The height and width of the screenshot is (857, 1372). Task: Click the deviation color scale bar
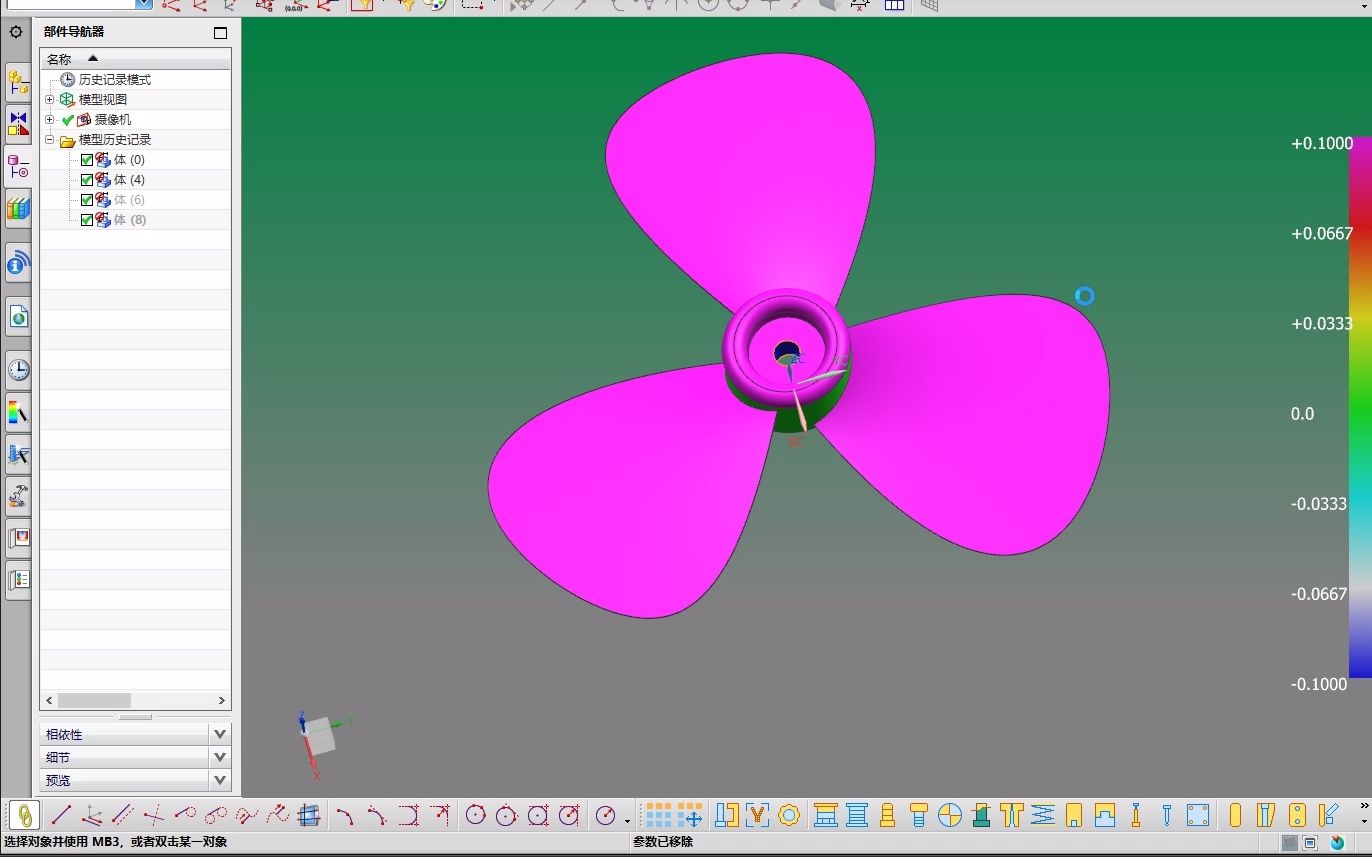tap(1360, 408)
